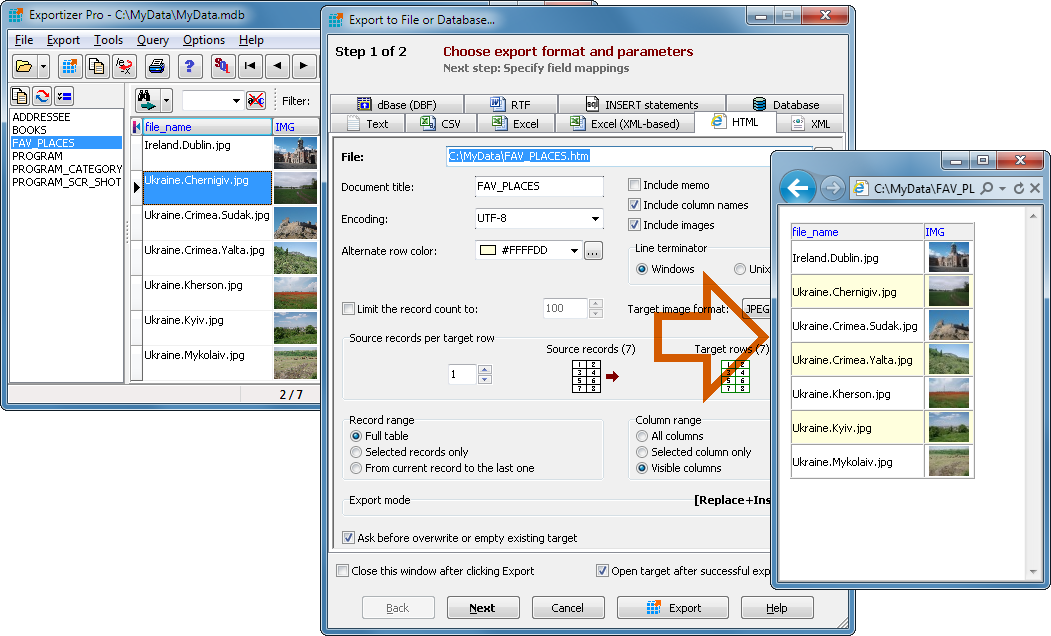
Task: Toggle Ask before overwrite or empty existing target
Action: pos(349,537)
